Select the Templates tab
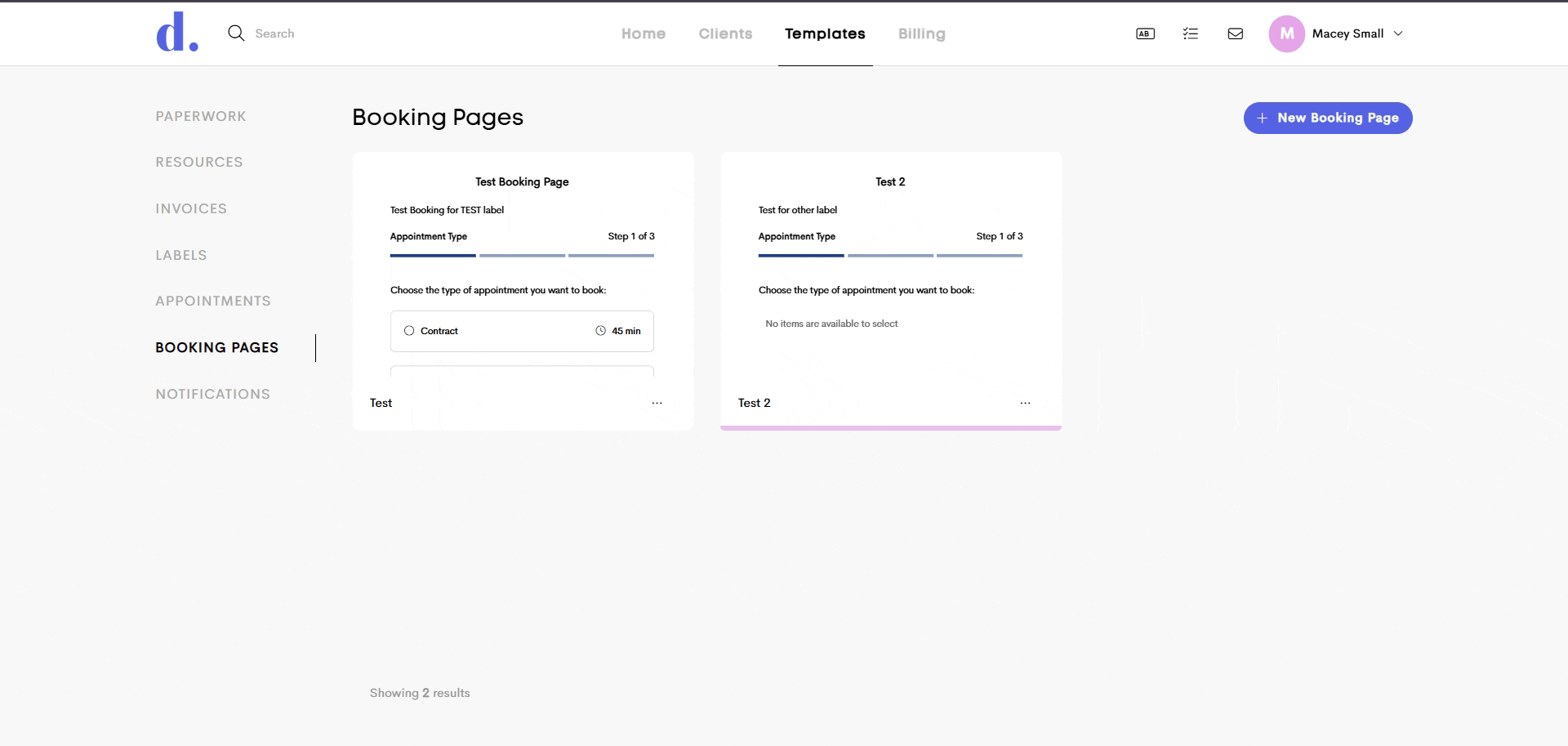This screenshot has width=1568, height=746. (825, 34)
